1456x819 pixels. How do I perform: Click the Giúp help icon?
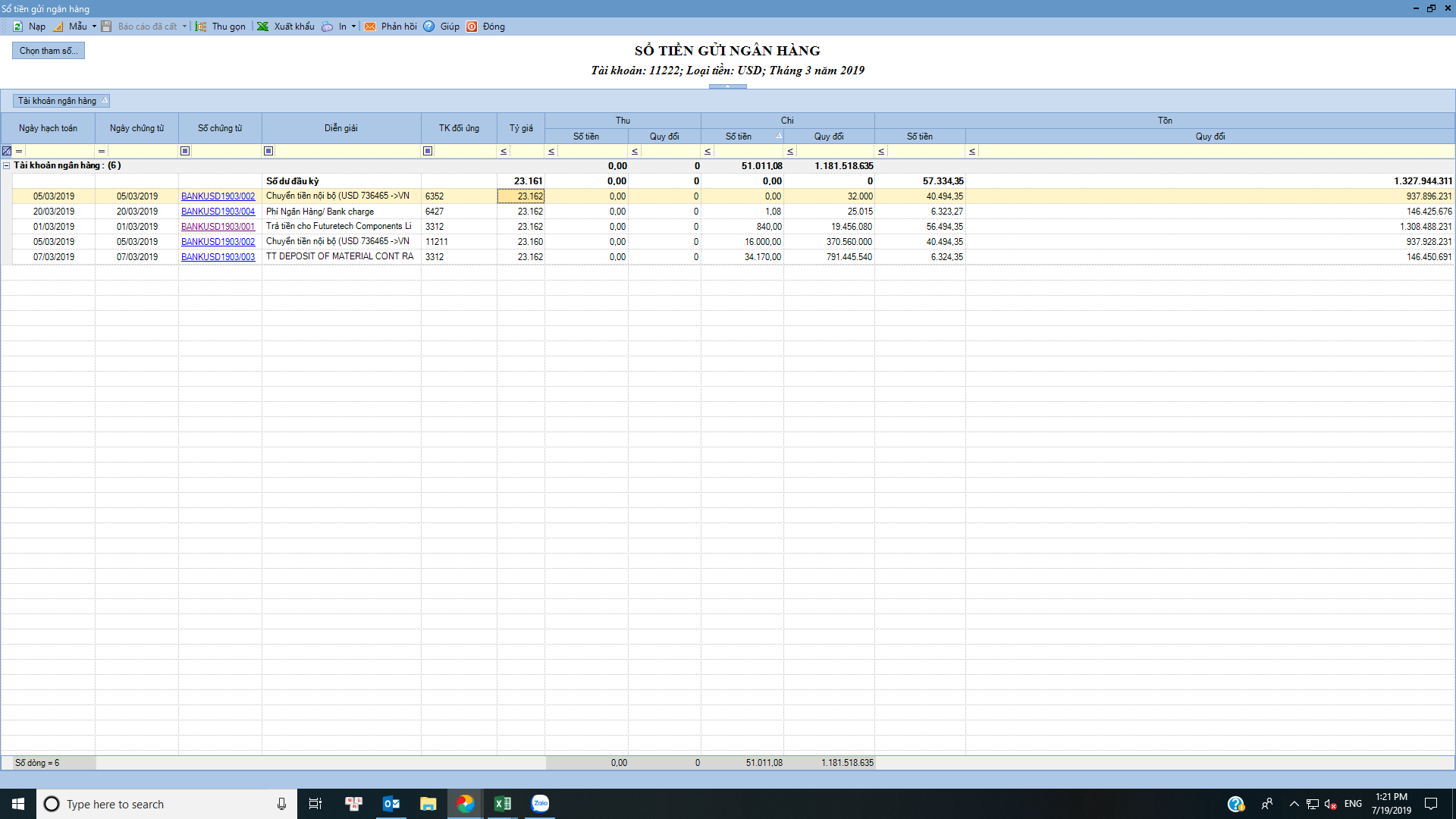pos(429,27)
